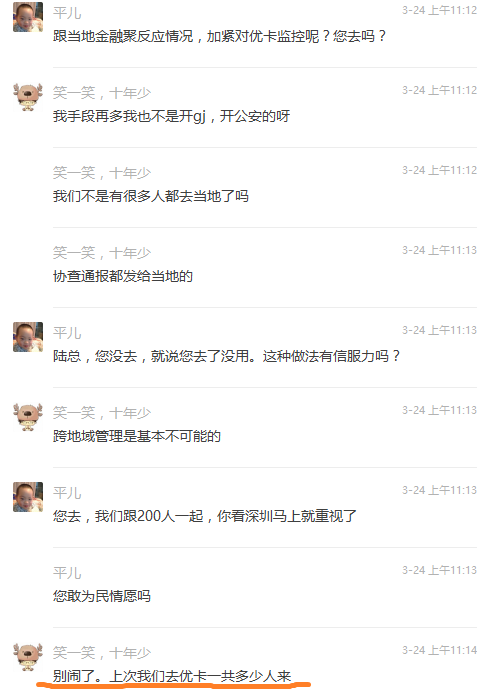This screenshot has width=500, height=697.
Task: Select message 您去，我们跟200人一起
Action: (205, 516)
